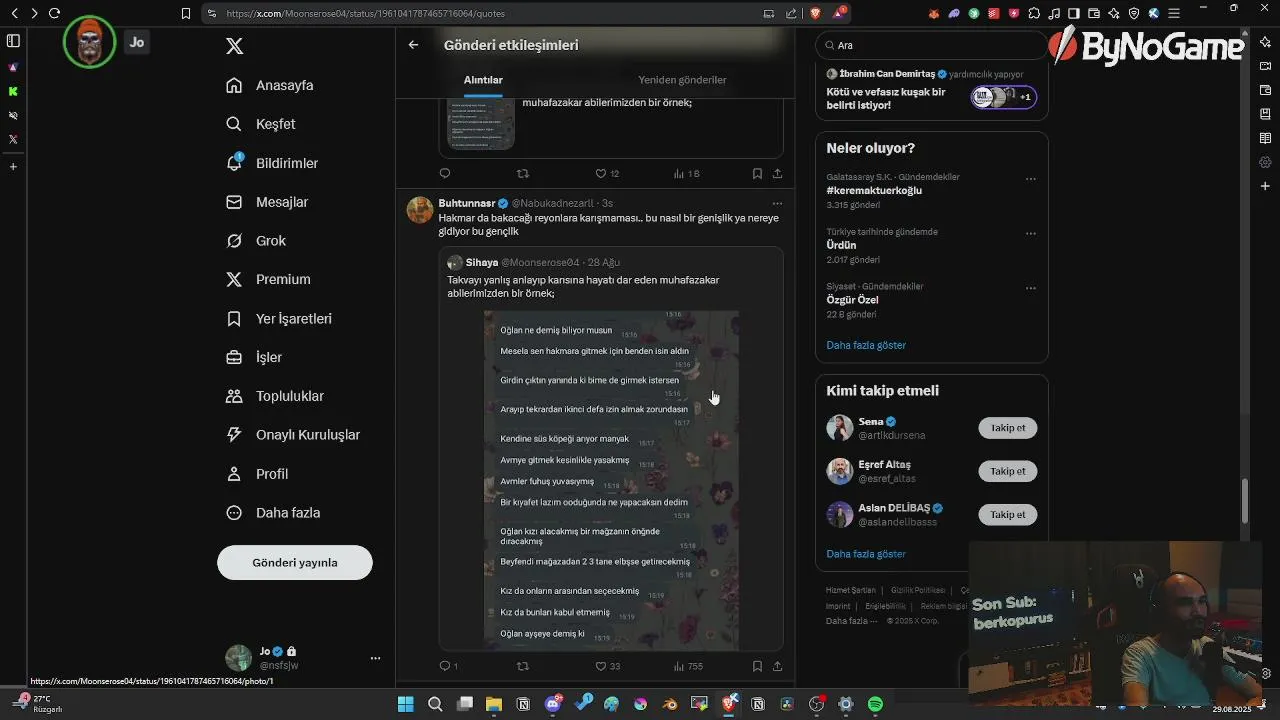Open the live space pill showing +1
The width and height of the screenshot is (1280, 720).
1004,97
